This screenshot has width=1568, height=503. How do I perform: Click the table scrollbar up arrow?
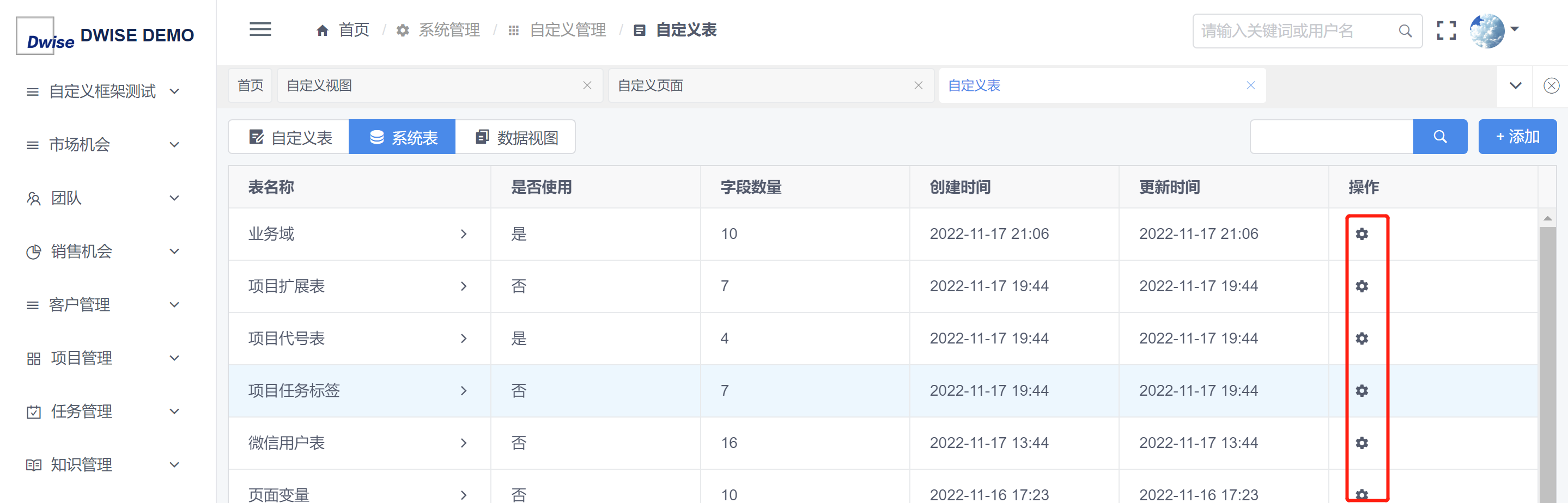click(x=1547, y=218)
